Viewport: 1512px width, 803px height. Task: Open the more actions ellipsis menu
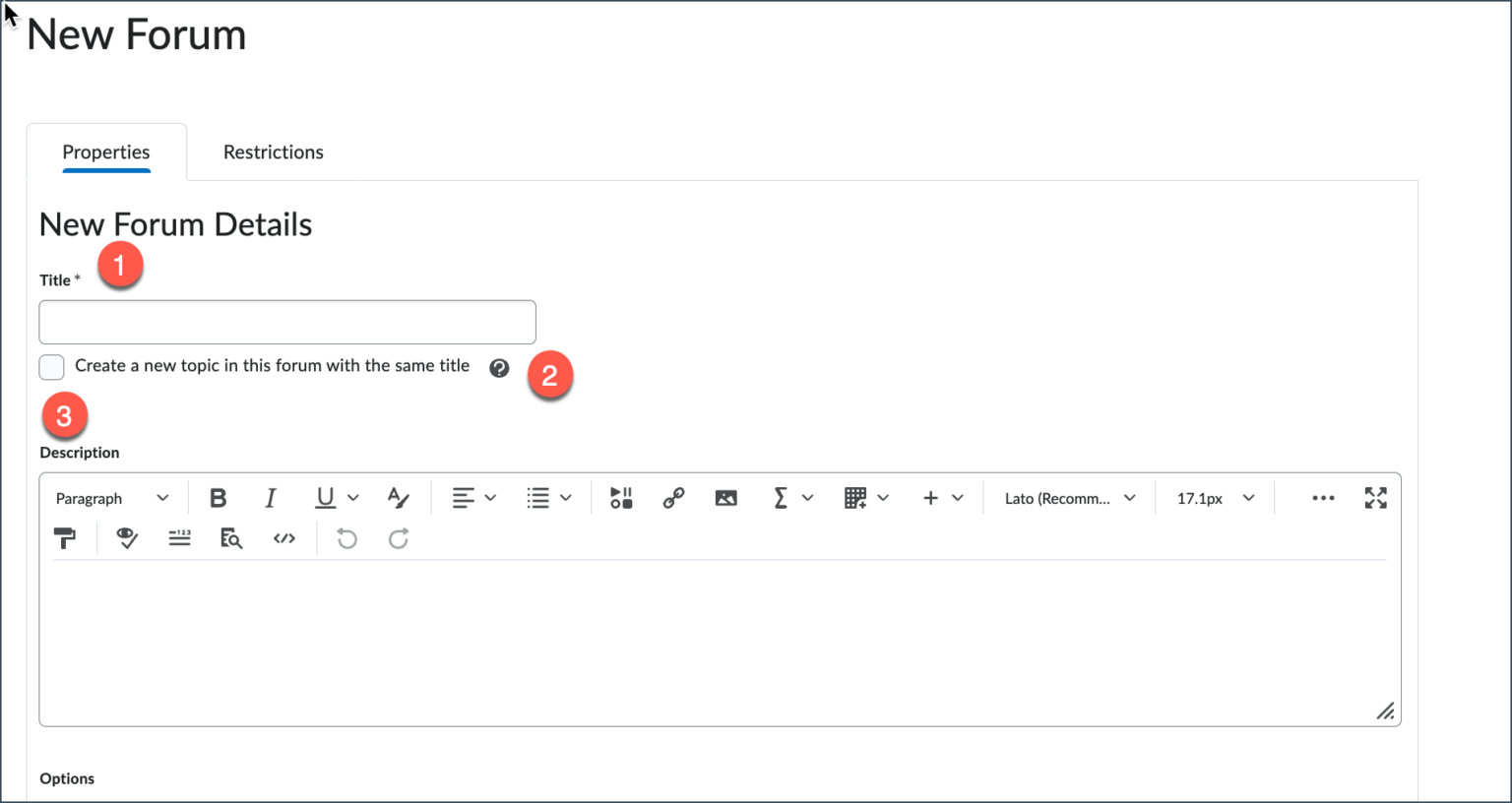point(1323,498)
